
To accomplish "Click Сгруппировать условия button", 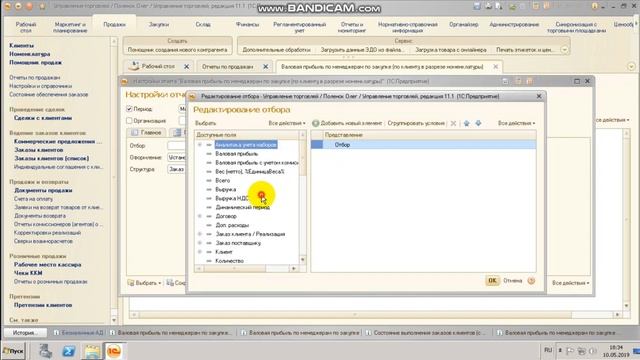I will coord(416,123).
